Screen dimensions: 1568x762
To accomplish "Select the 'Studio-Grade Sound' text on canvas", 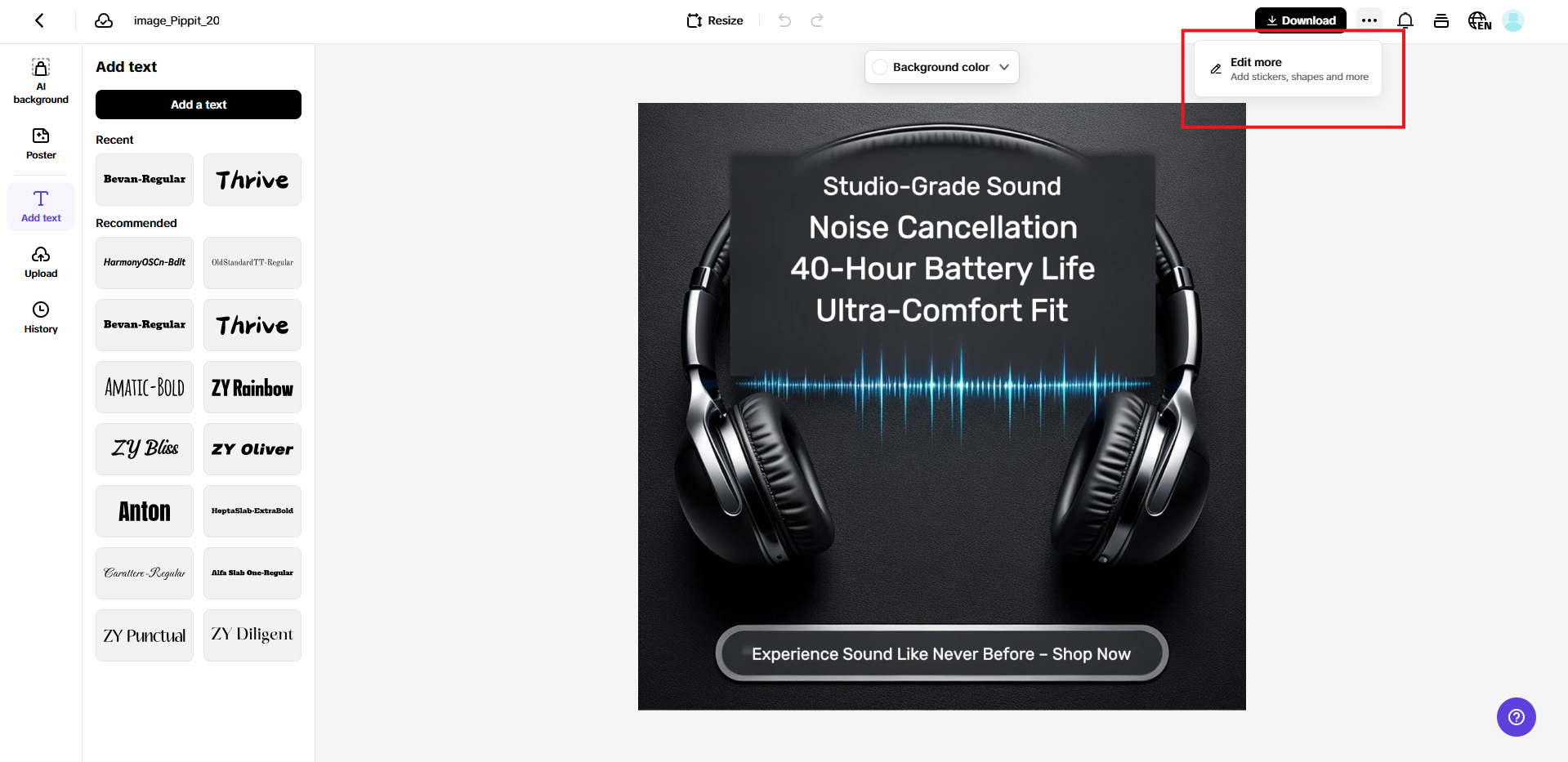I will click(x=942, y=186).
